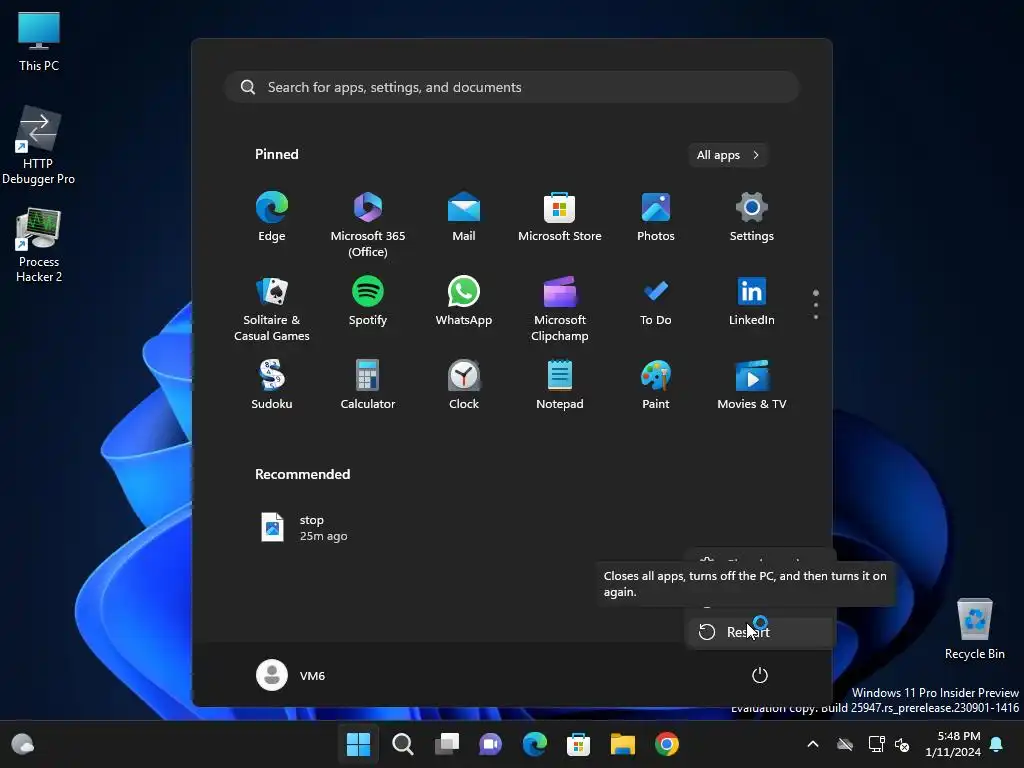Open WhatsApp
1024x768 pixels.
tap(464, 301)
